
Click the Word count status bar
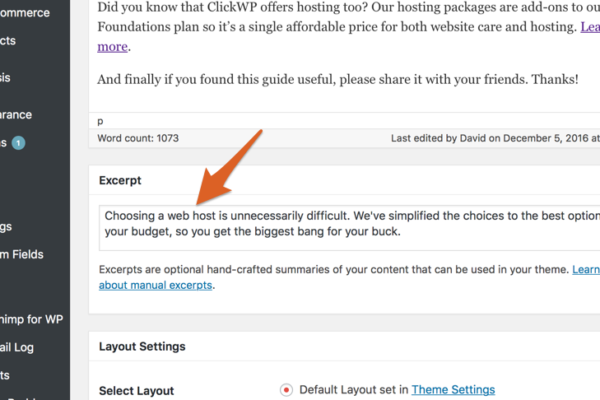point(138,138)
